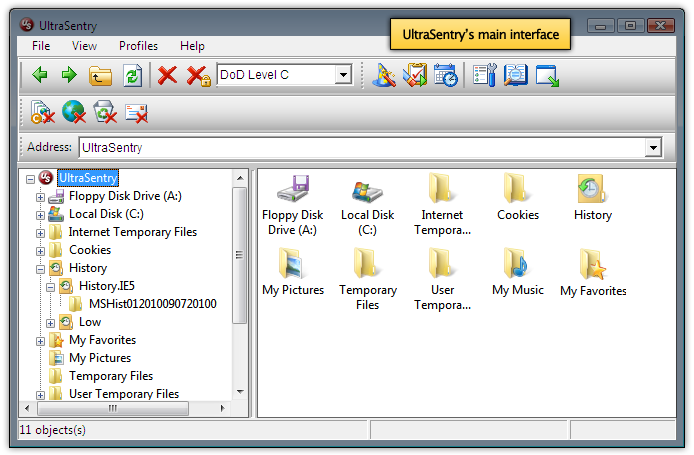The image size is (694, 455).
Task: Expand My Favorites tree node
Action: [40, 341]
